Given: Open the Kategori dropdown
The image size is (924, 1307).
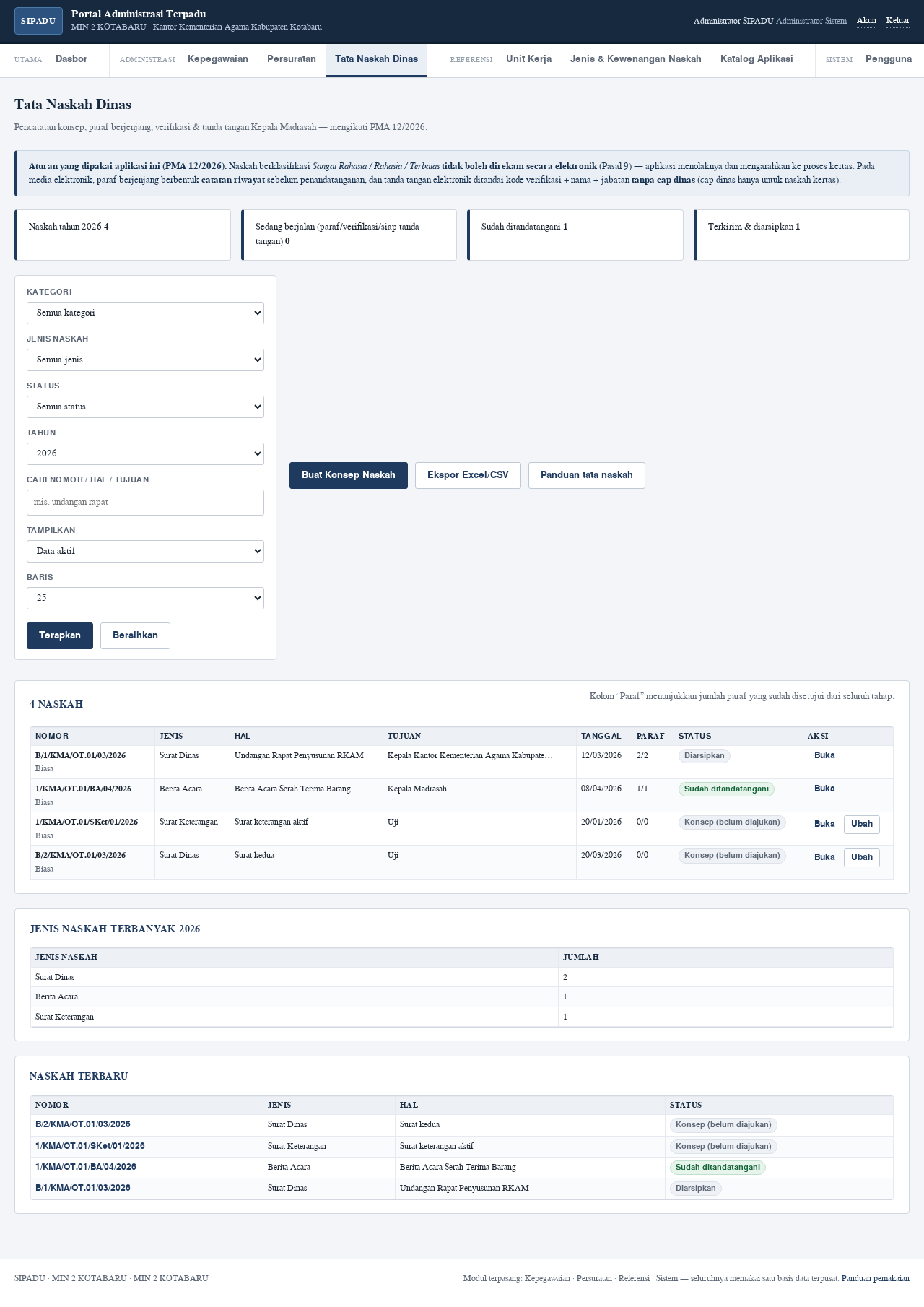Looking at the screenshot, I should [145, 313].
